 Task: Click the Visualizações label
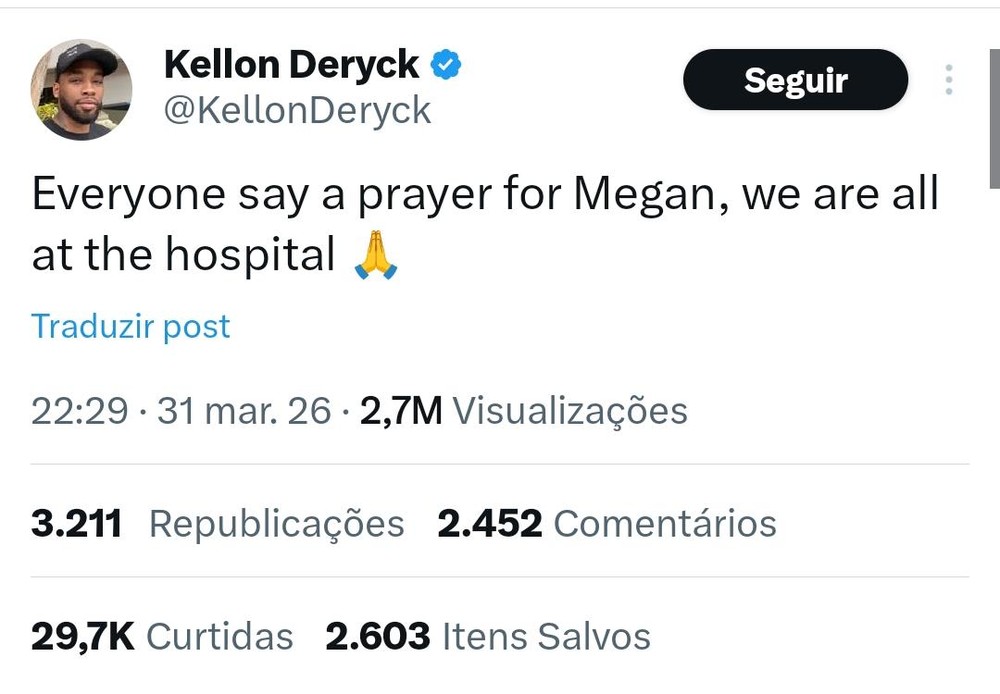(x=570, y=411)
